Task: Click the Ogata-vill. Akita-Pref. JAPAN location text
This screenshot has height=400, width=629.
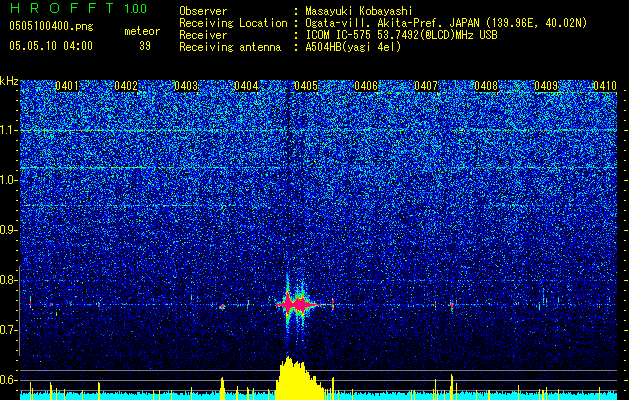Action: pos(446,23)
